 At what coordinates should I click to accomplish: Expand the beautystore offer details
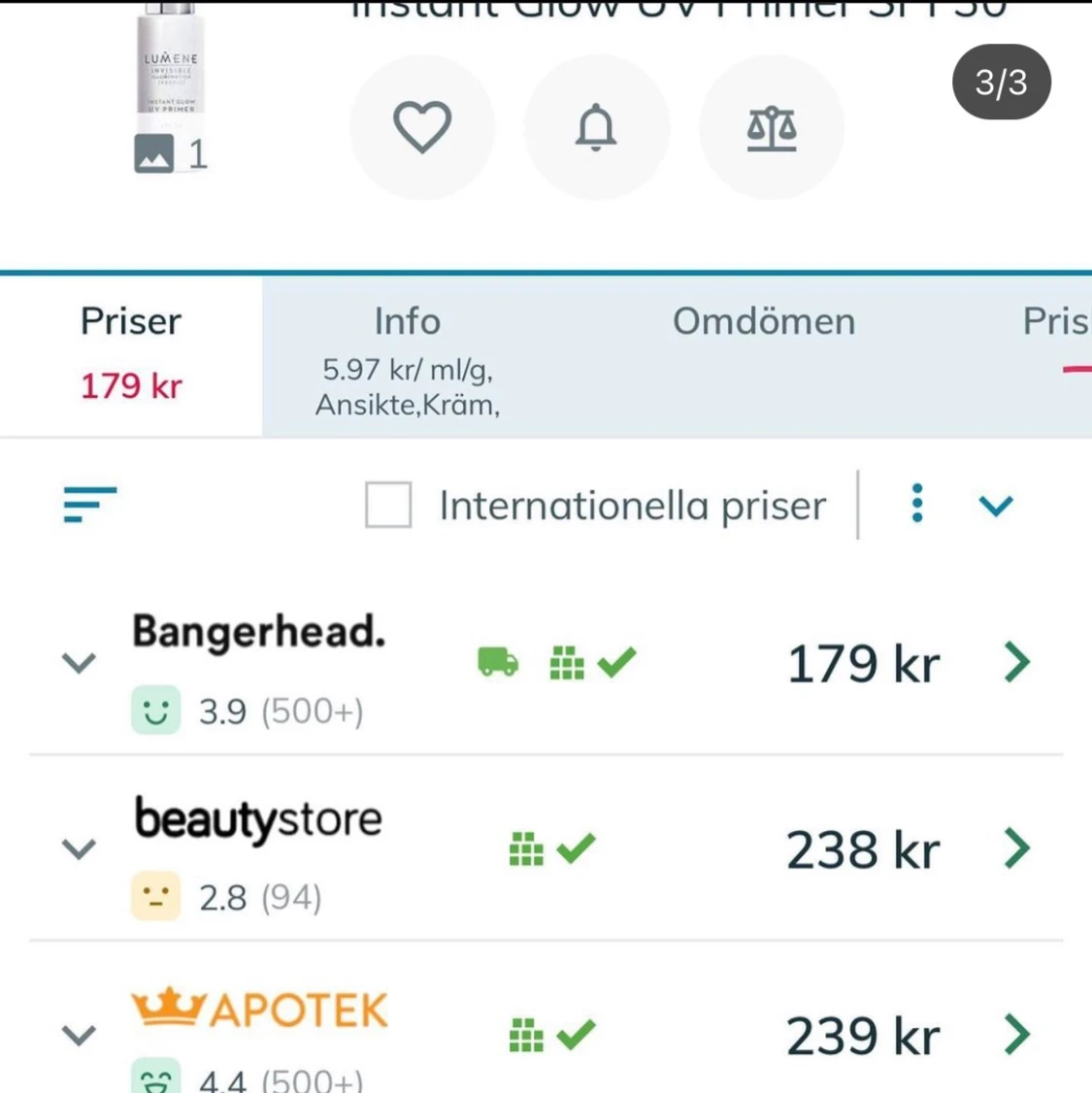[79, 849]
